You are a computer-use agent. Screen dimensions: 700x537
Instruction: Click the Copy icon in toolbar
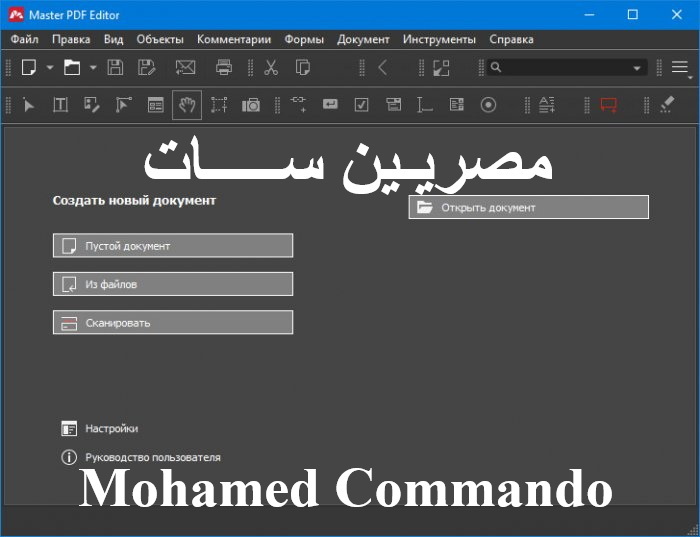[303, 68]
